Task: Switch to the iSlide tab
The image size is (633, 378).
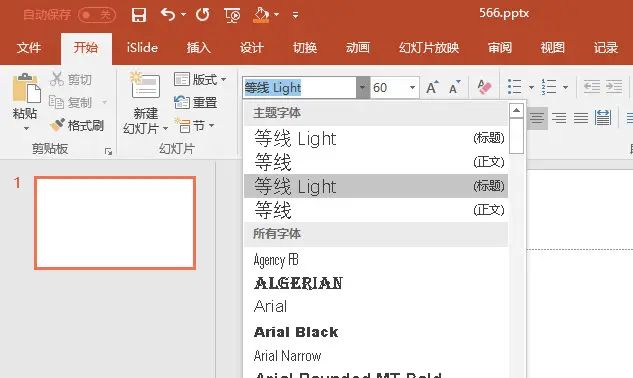Action: (142, 48)
